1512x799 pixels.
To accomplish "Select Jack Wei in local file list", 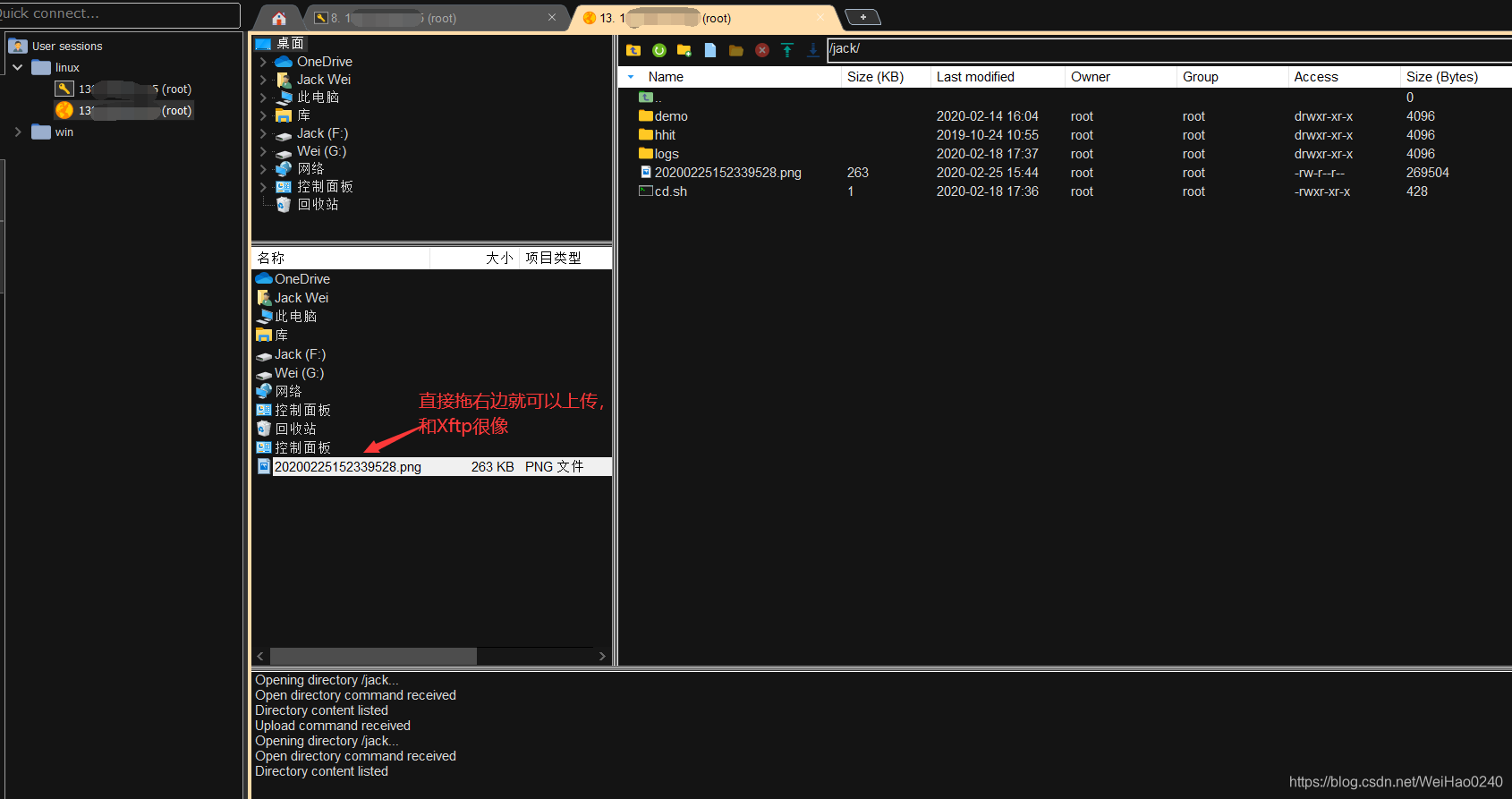I will 293,298.
